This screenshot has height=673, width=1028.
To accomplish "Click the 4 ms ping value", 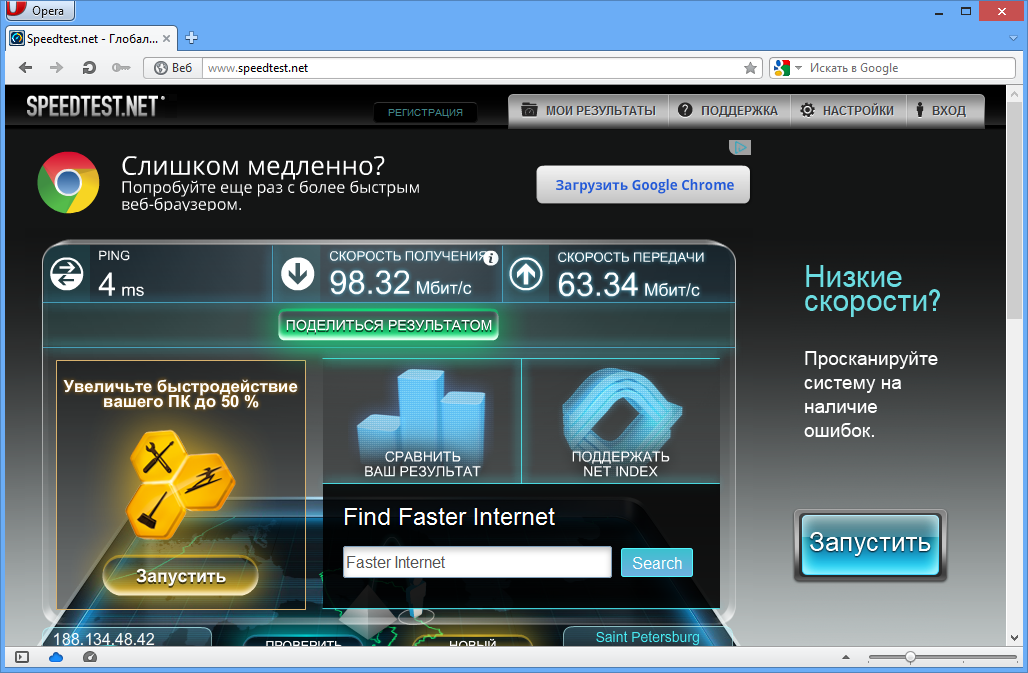I will [x=121, y=285].
